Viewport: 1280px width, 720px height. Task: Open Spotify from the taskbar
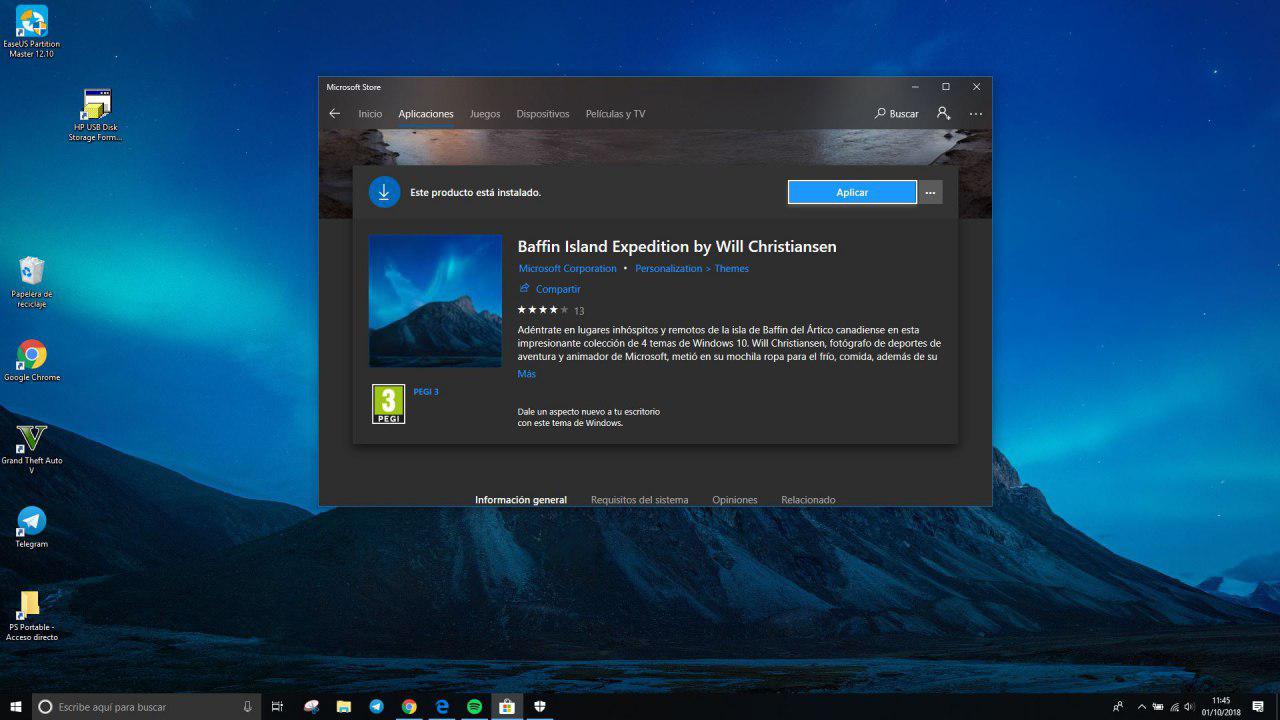coord(474,707)
